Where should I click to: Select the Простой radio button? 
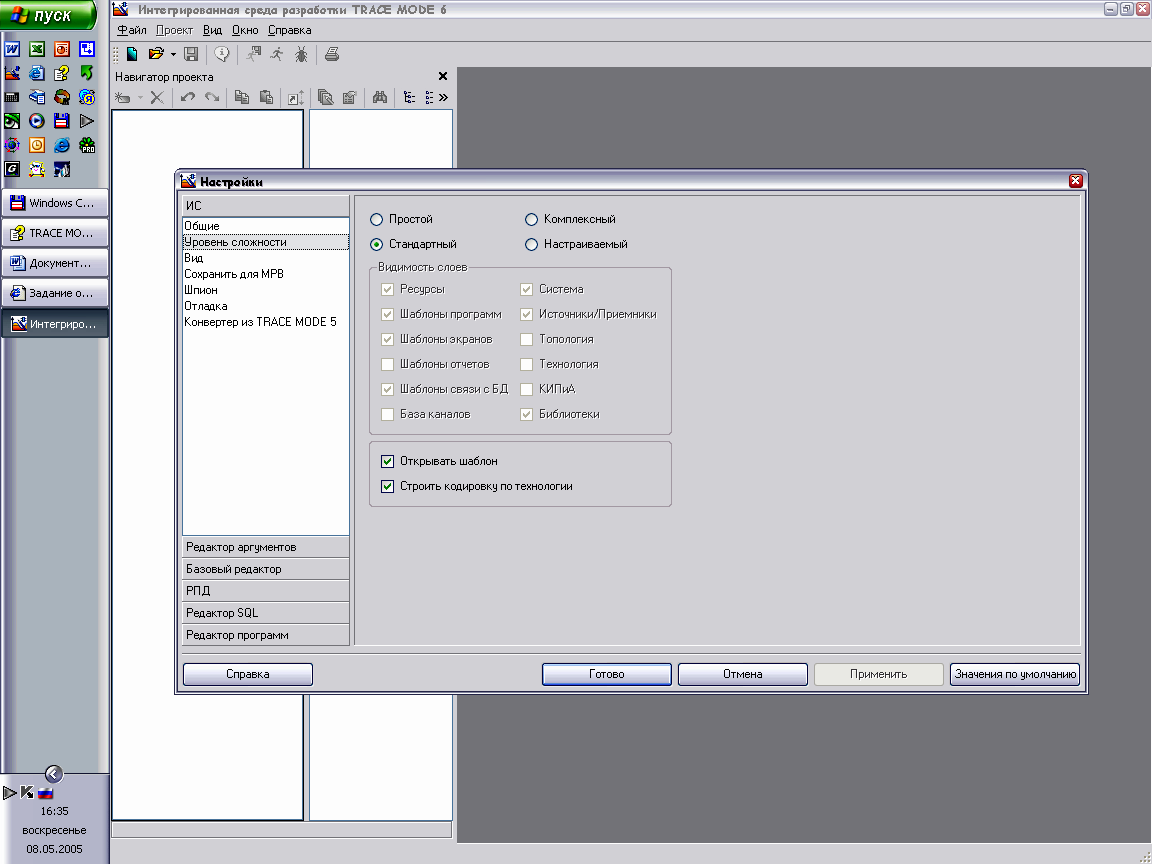coord(376,219)
